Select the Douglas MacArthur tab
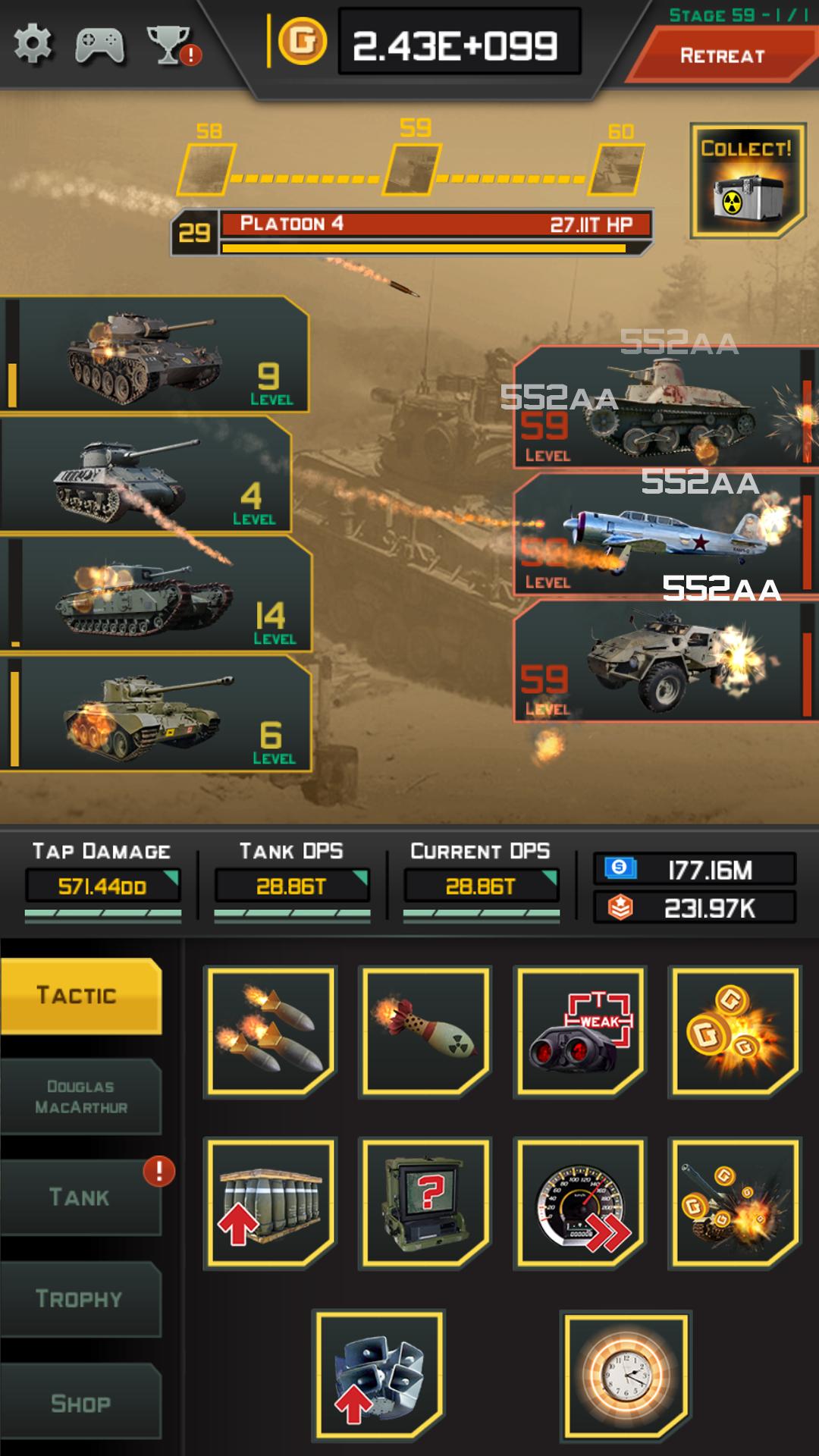Viewport: 819px width, 1456px height. pyautogui.click(x=81, y=1097)
